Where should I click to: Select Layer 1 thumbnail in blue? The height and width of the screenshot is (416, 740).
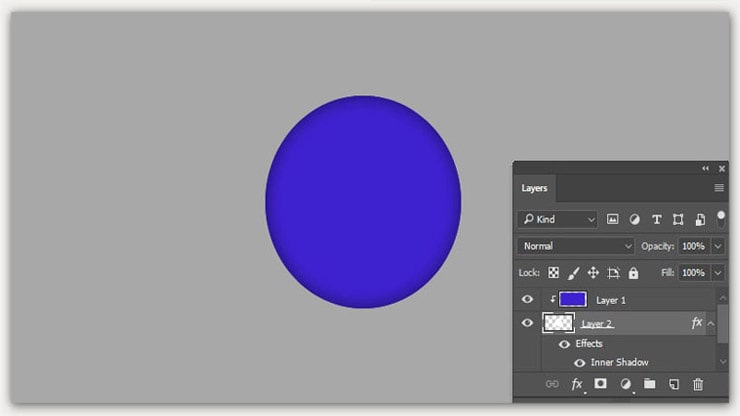(573, 299)
